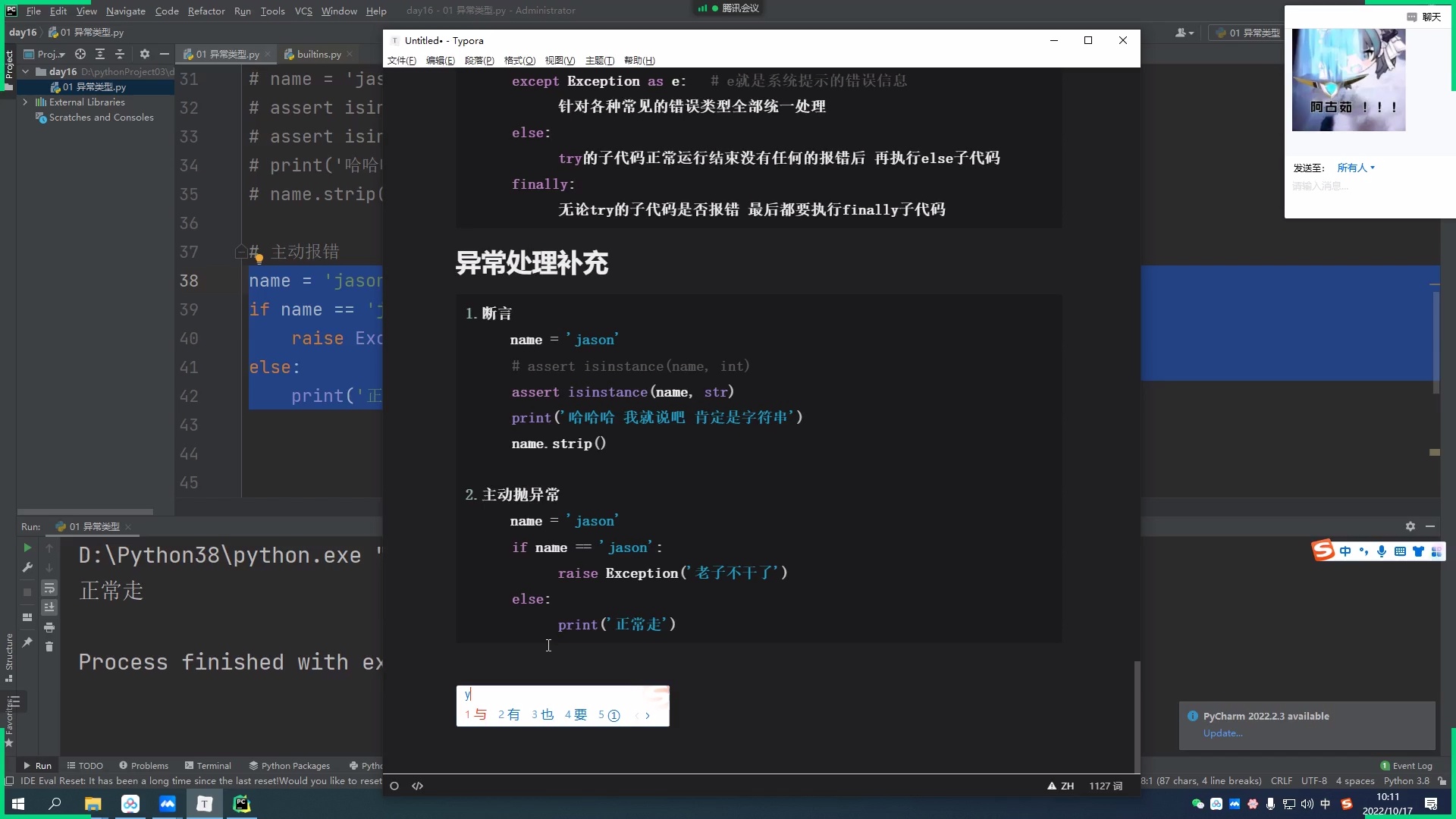Screen dimensions: 1456x819
Task: Expand External Libraries in the project tree
Action: (24, 102)
